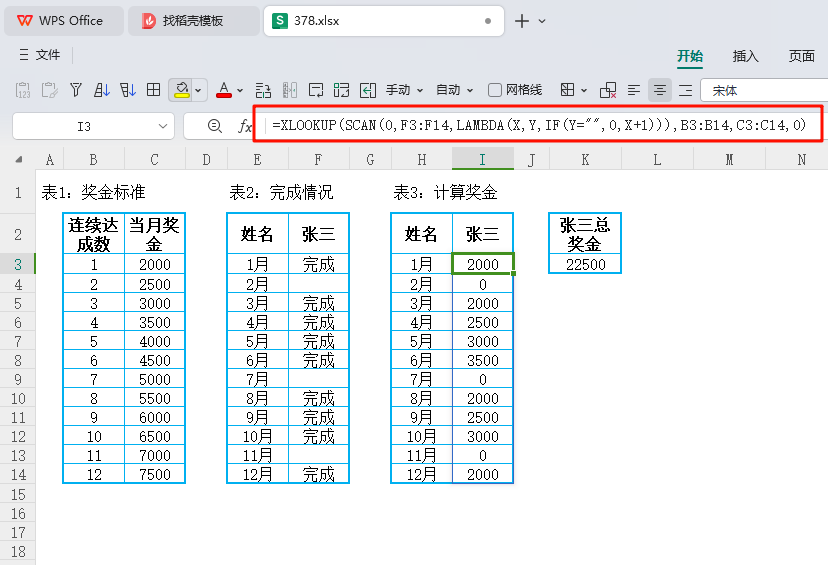Click the sort ascending icon
The width and height of the screenshot is (828, 565).
coord(101,90)
